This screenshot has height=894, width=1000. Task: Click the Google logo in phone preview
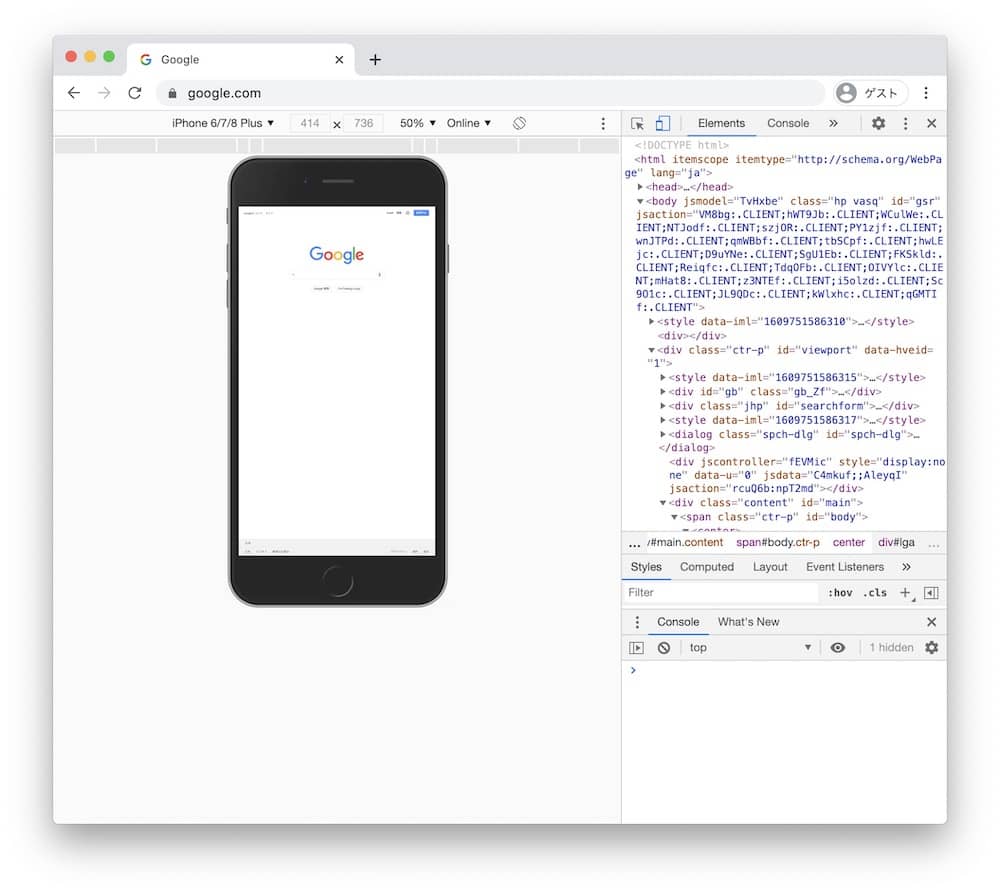(337, 254)
